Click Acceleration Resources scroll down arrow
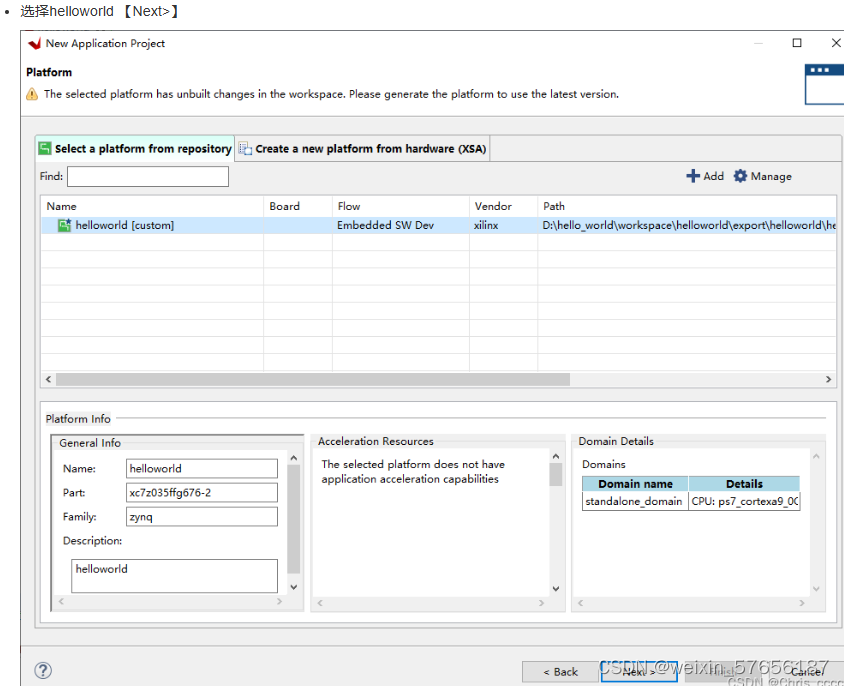Viewport: 844px width, 686px height. pos(556,589)
